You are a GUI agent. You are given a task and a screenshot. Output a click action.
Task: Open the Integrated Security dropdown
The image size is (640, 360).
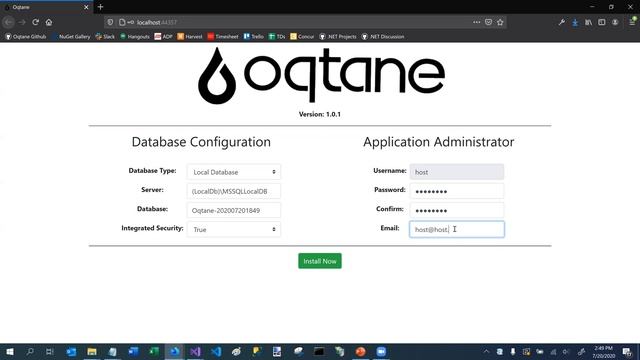pos(234,229)
